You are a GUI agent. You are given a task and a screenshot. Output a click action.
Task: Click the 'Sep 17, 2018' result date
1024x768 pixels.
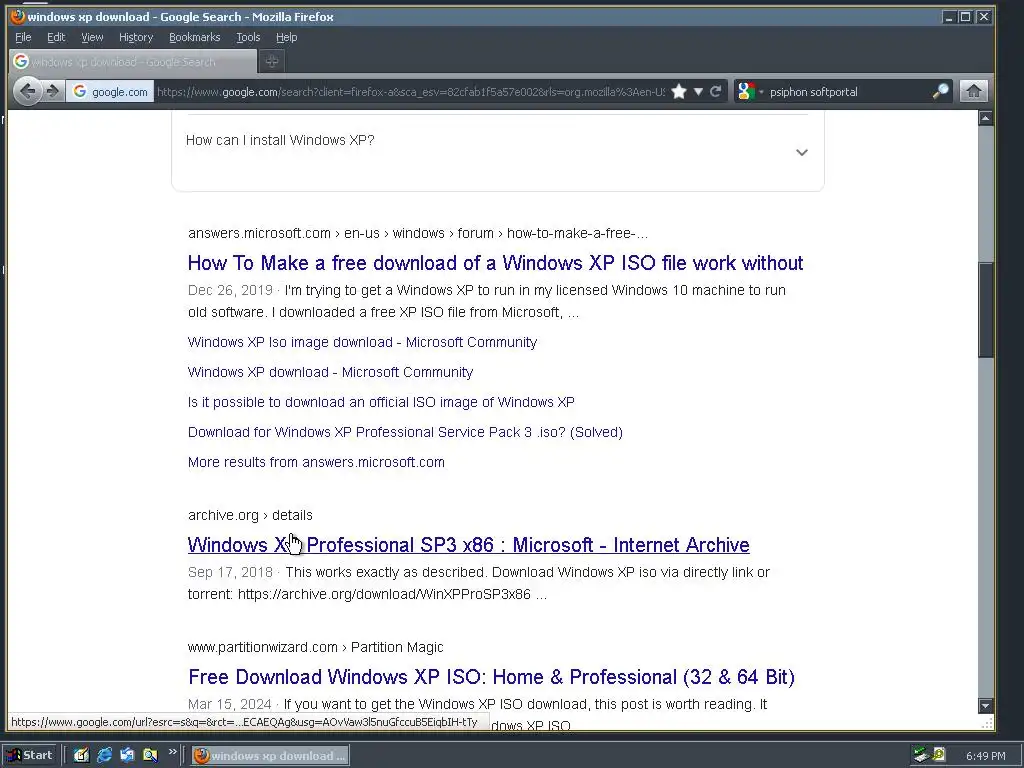pyautogui.click(x=230, y=572)
